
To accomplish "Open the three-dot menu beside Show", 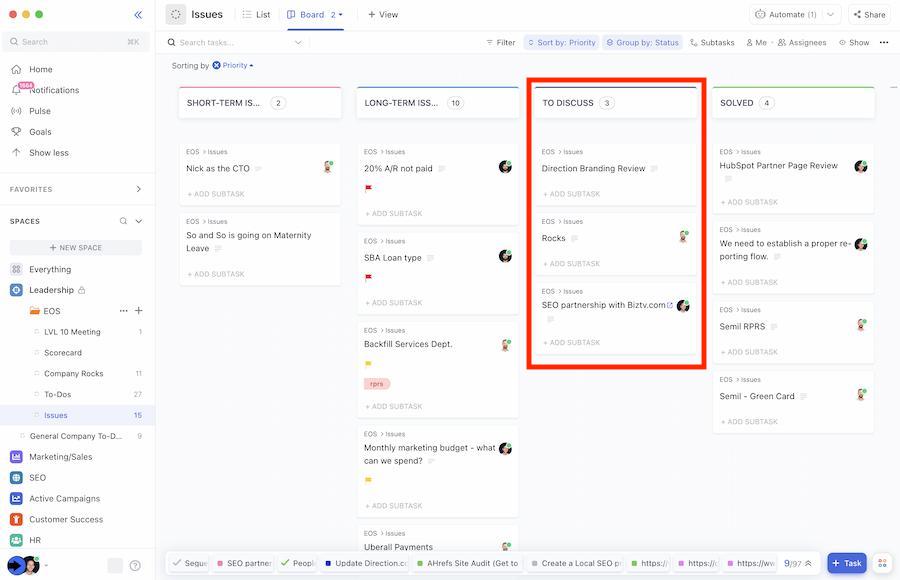I will point(884,43).
